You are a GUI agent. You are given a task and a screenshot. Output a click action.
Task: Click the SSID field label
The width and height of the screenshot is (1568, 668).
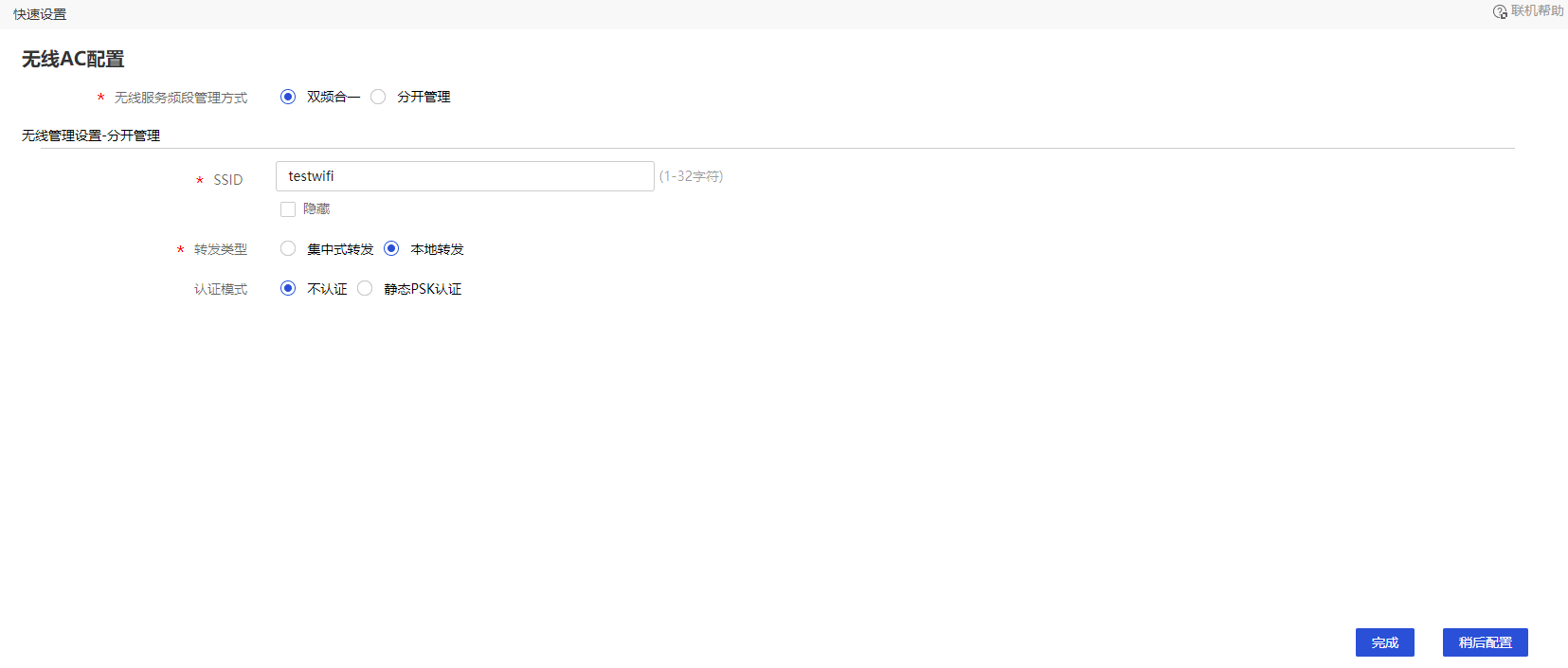pyautogui.click(x=228, y=180)
